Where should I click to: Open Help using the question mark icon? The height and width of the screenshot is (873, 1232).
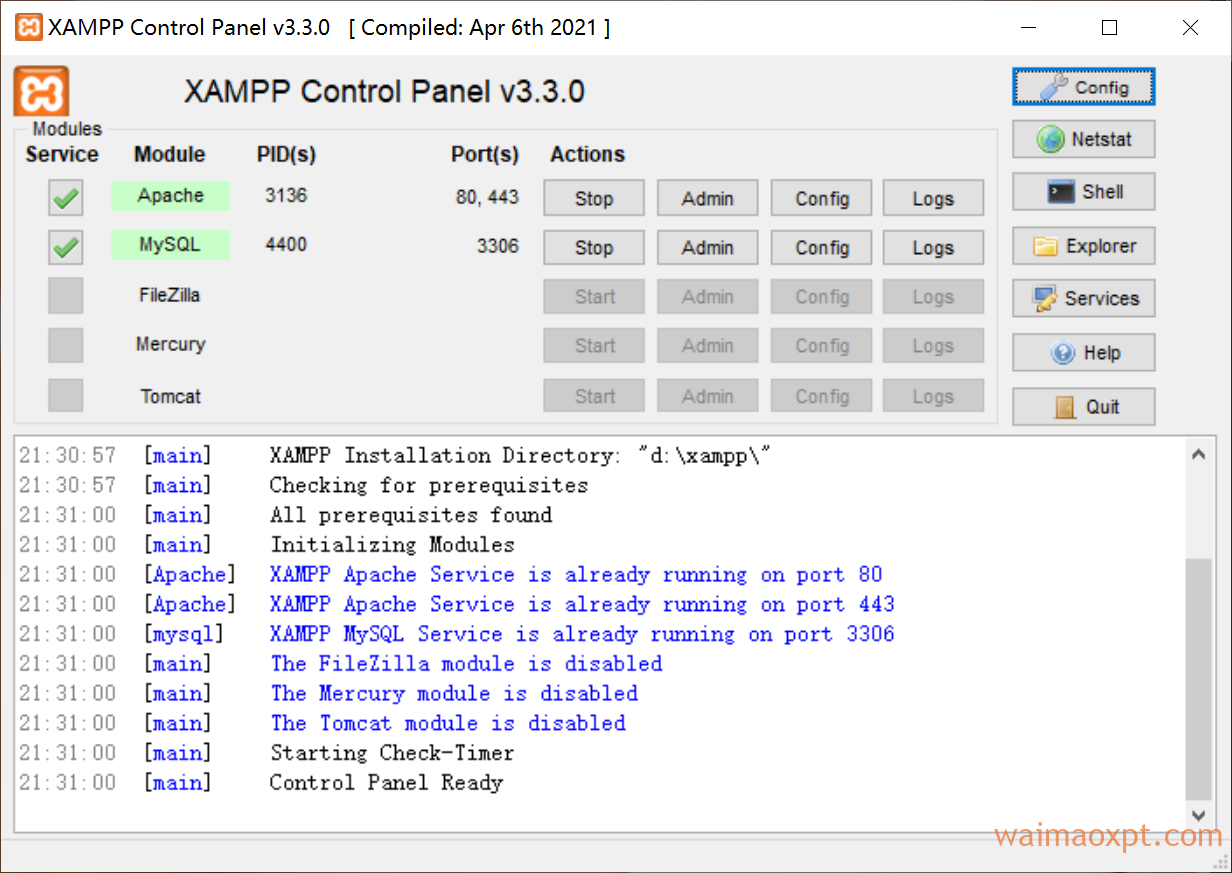[1064, 353]
